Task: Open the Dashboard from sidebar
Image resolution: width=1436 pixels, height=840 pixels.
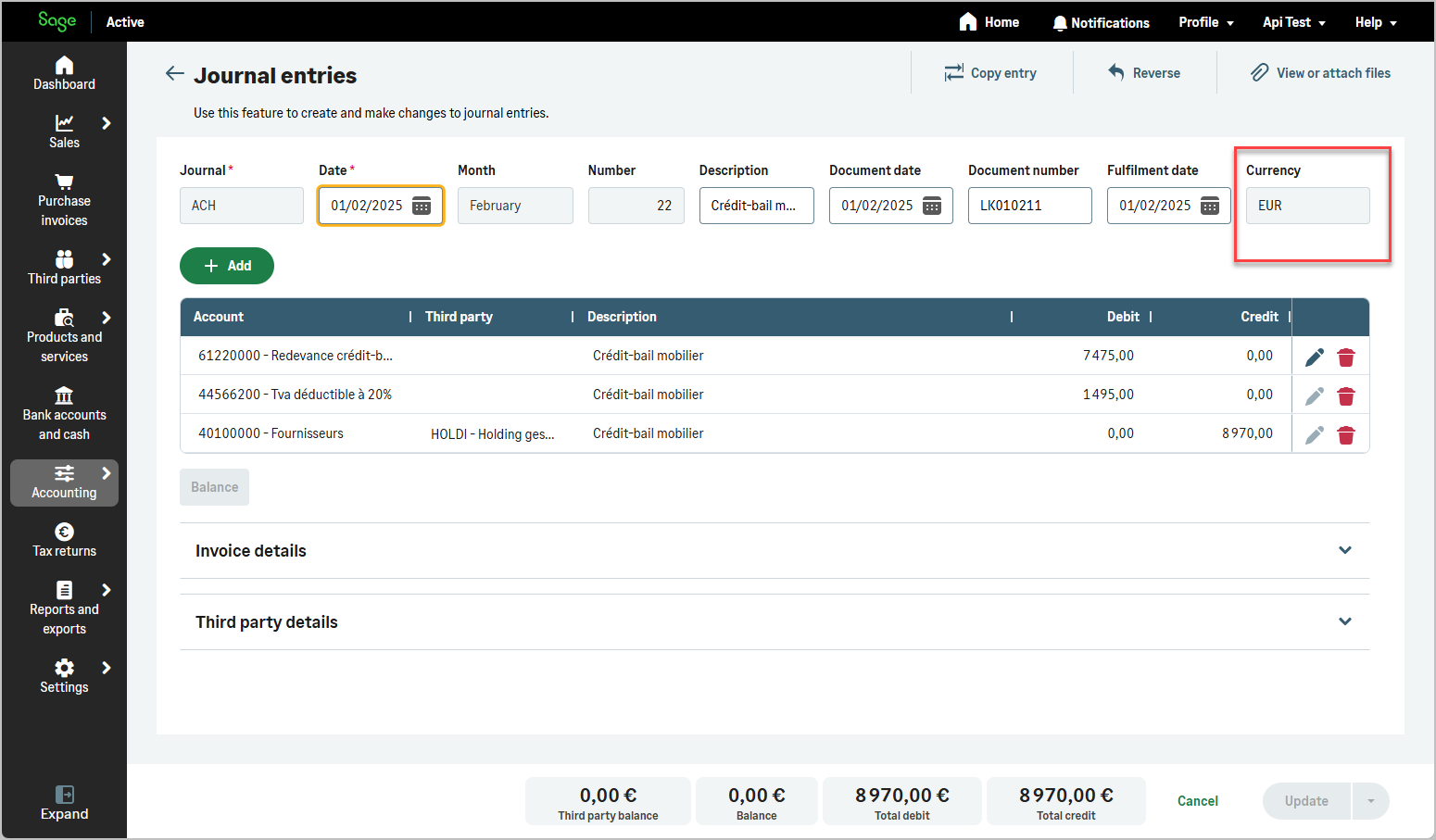Action: 64,74
